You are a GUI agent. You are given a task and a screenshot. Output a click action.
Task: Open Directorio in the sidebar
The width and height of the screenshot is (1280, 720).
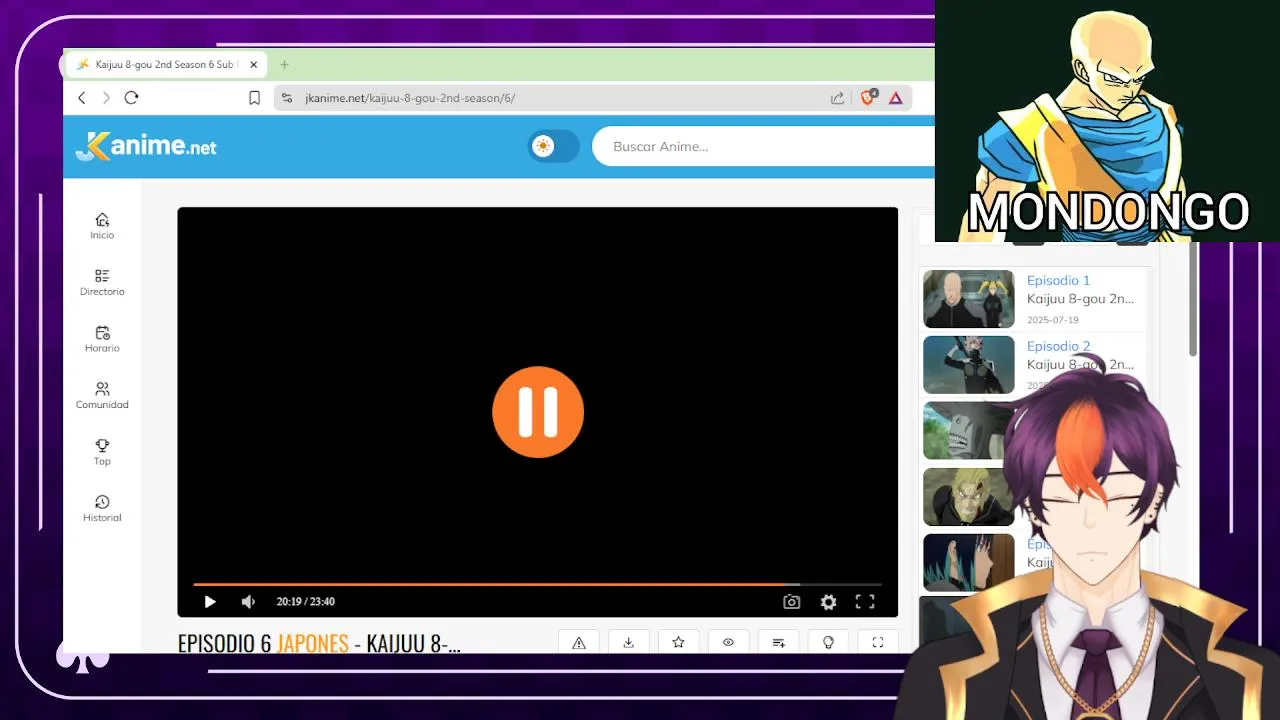[102, 283]
